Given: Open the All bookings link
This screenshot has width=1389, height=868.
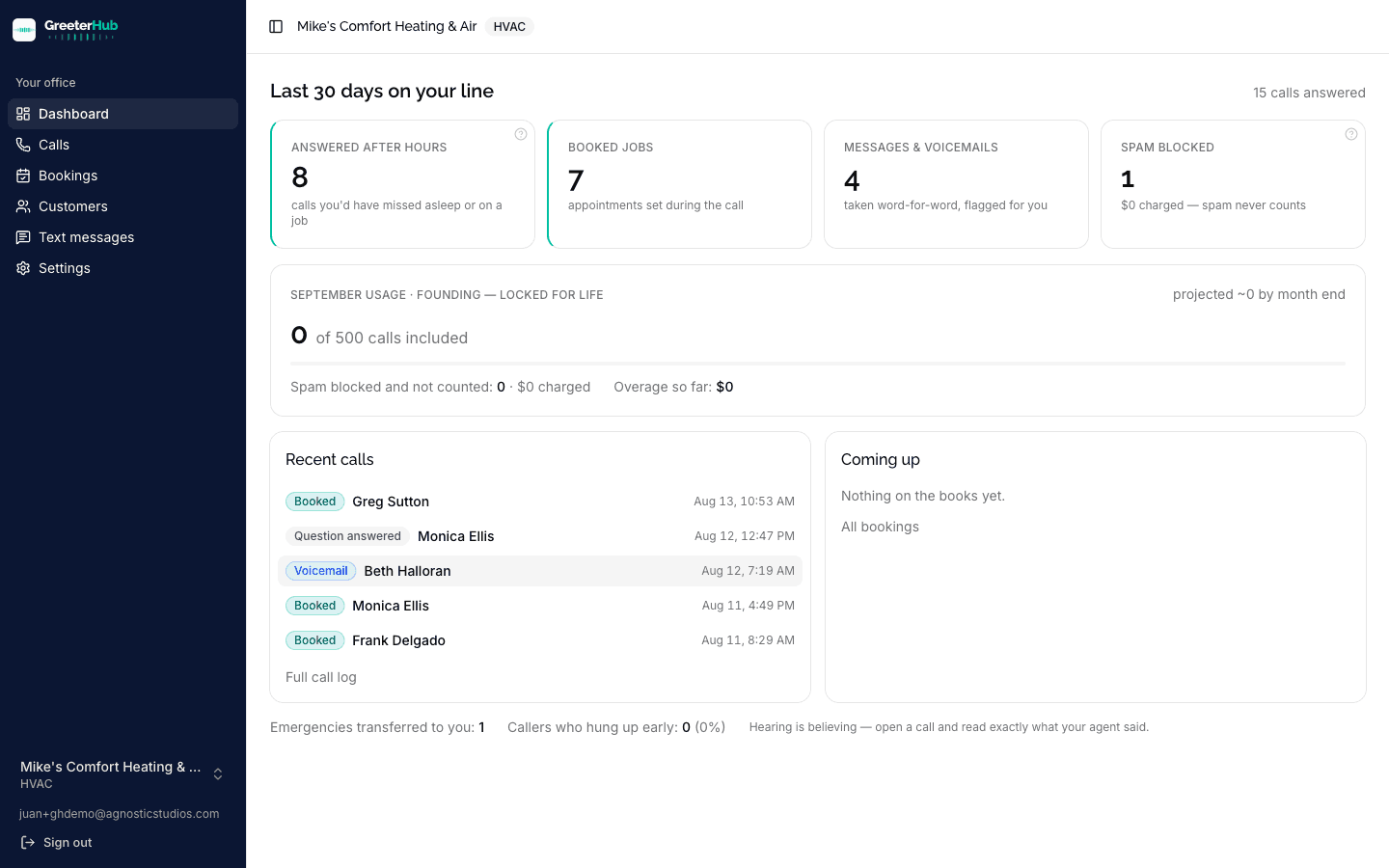Looking at the screenshot, I should (x=880, y=527).
